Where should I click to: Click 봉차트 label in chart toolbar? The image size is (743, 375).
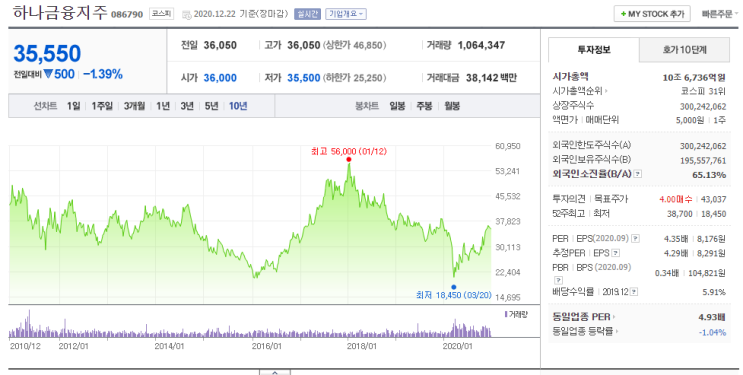click(367, 106)
